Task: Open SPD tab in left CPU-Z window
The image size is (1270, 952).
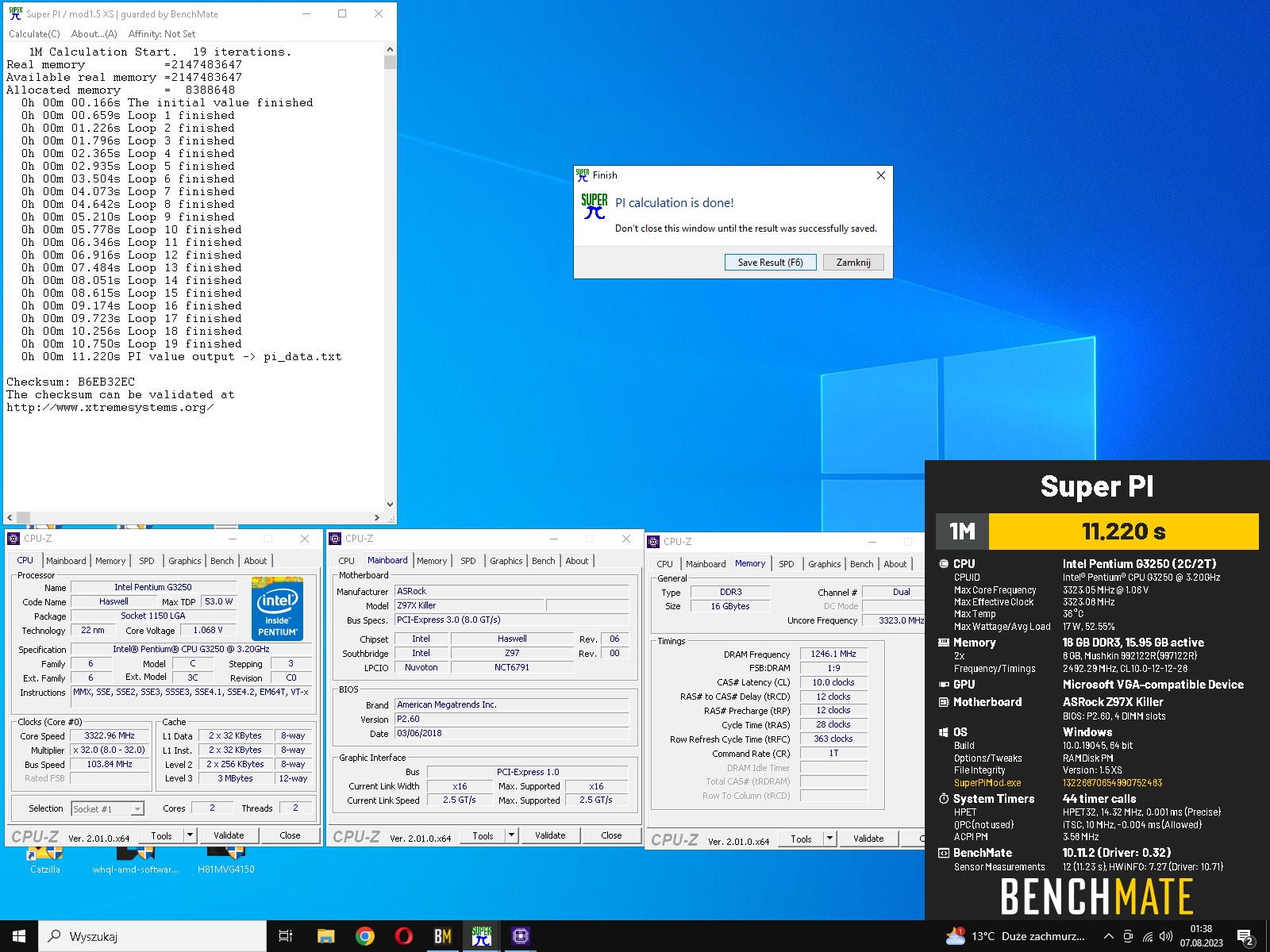Action: tap(147, 561)
